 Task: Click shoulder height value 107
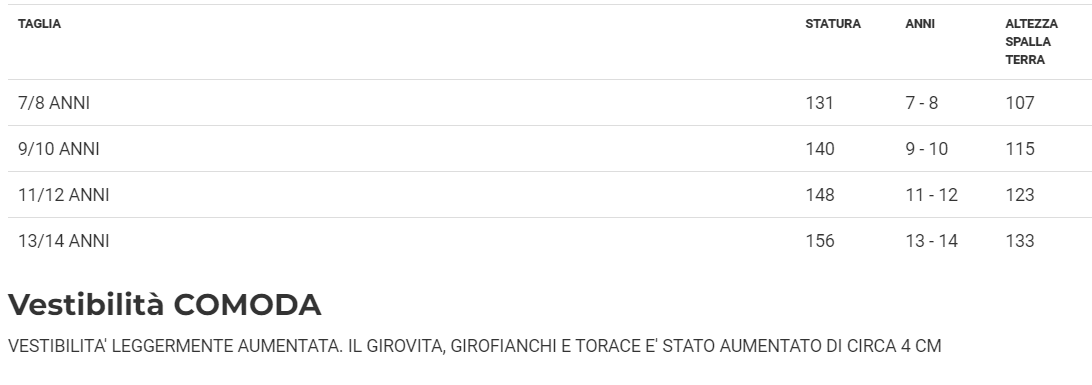1020,103
